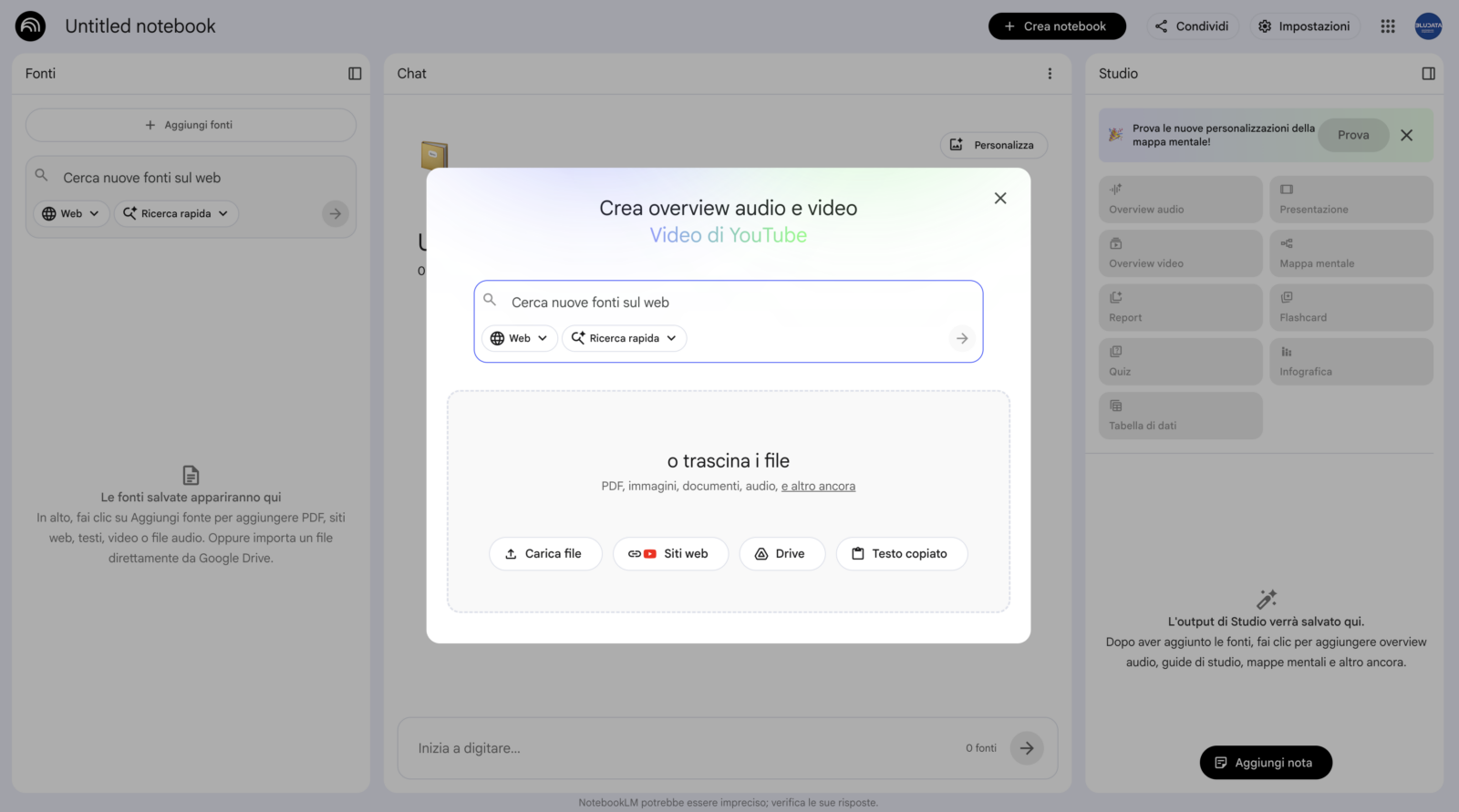Open the Google apps grid
Image resolution: width=1459 pixels, height=812 pixels.
[1388, 26]
